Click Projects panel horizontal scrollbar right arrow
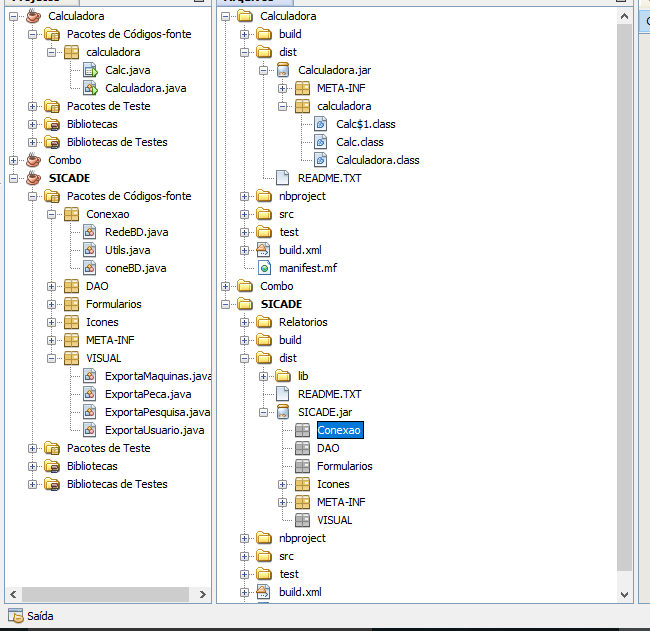Screen dimensions: 650x631 pyautogui.click(x=202, y=595)
